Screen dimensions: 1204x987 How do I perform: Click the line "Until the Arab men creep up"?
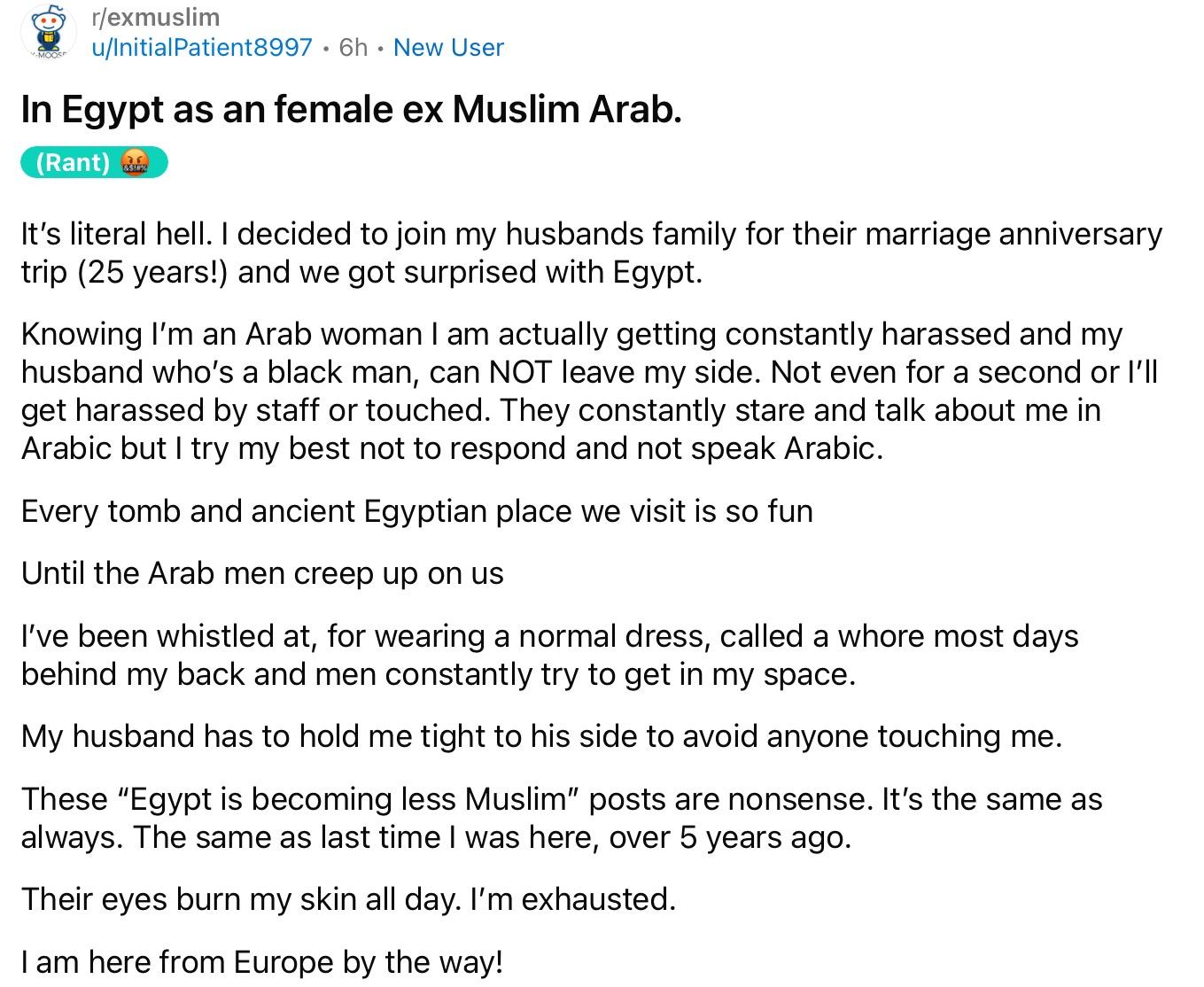(x=262, y=573)
